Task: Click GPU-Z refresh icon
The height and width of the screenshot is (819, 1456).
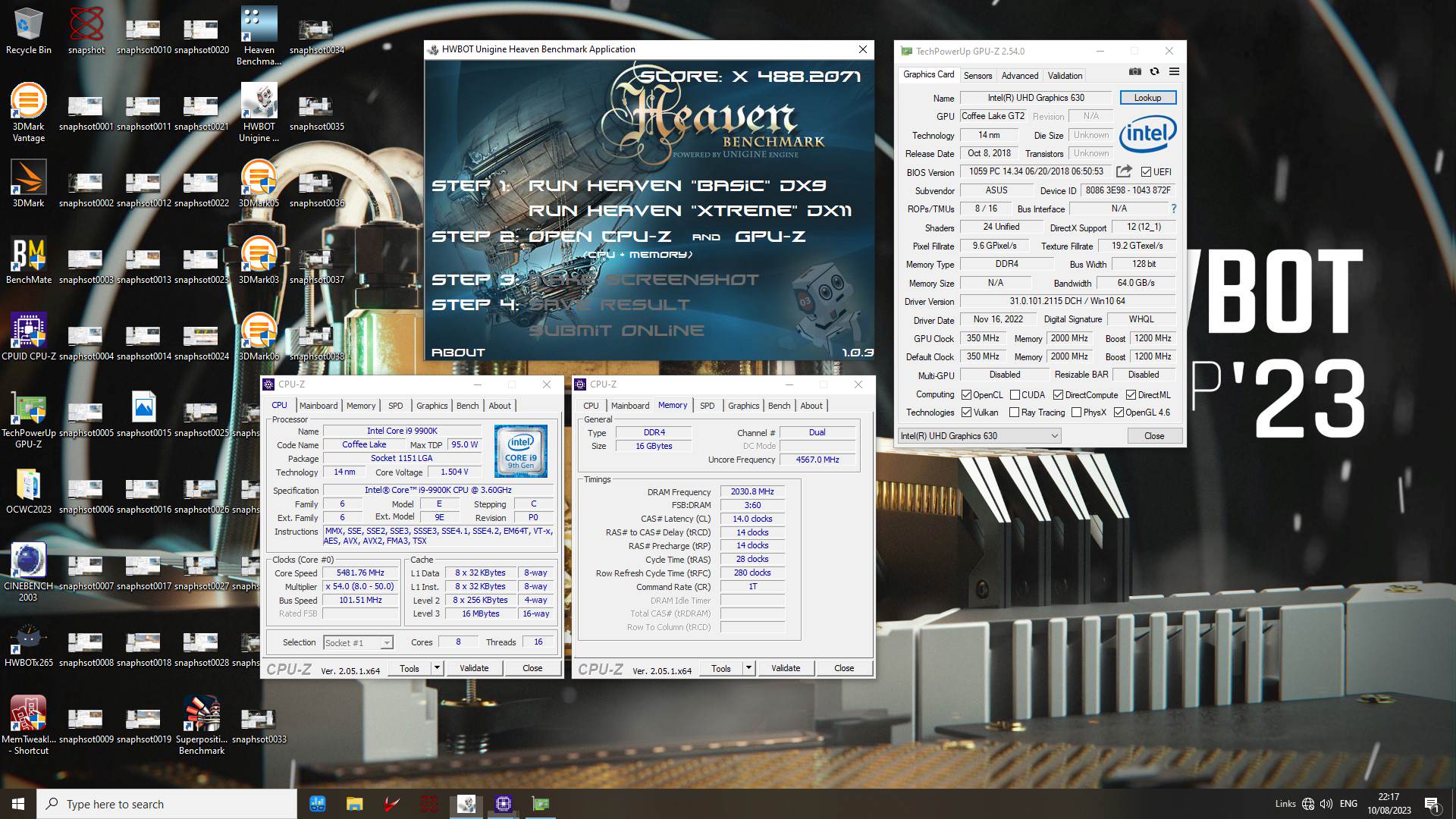Action: [x=1154, y=72]
